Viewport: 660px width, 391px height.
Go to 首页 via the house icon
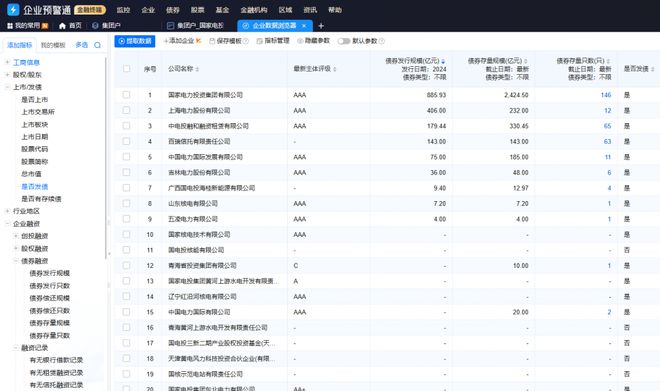[x=62, y=26]
